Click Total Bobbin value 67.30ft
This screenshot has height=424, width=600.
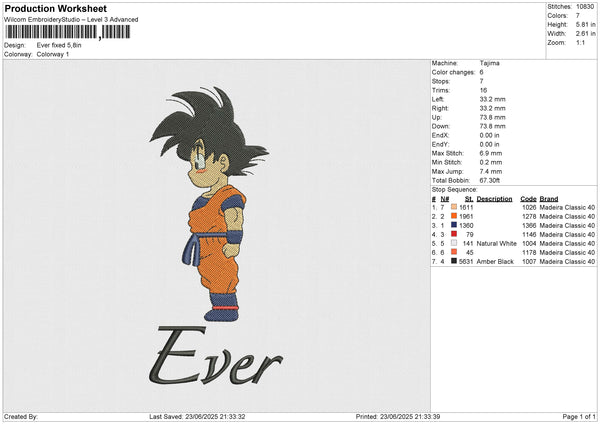489,180
